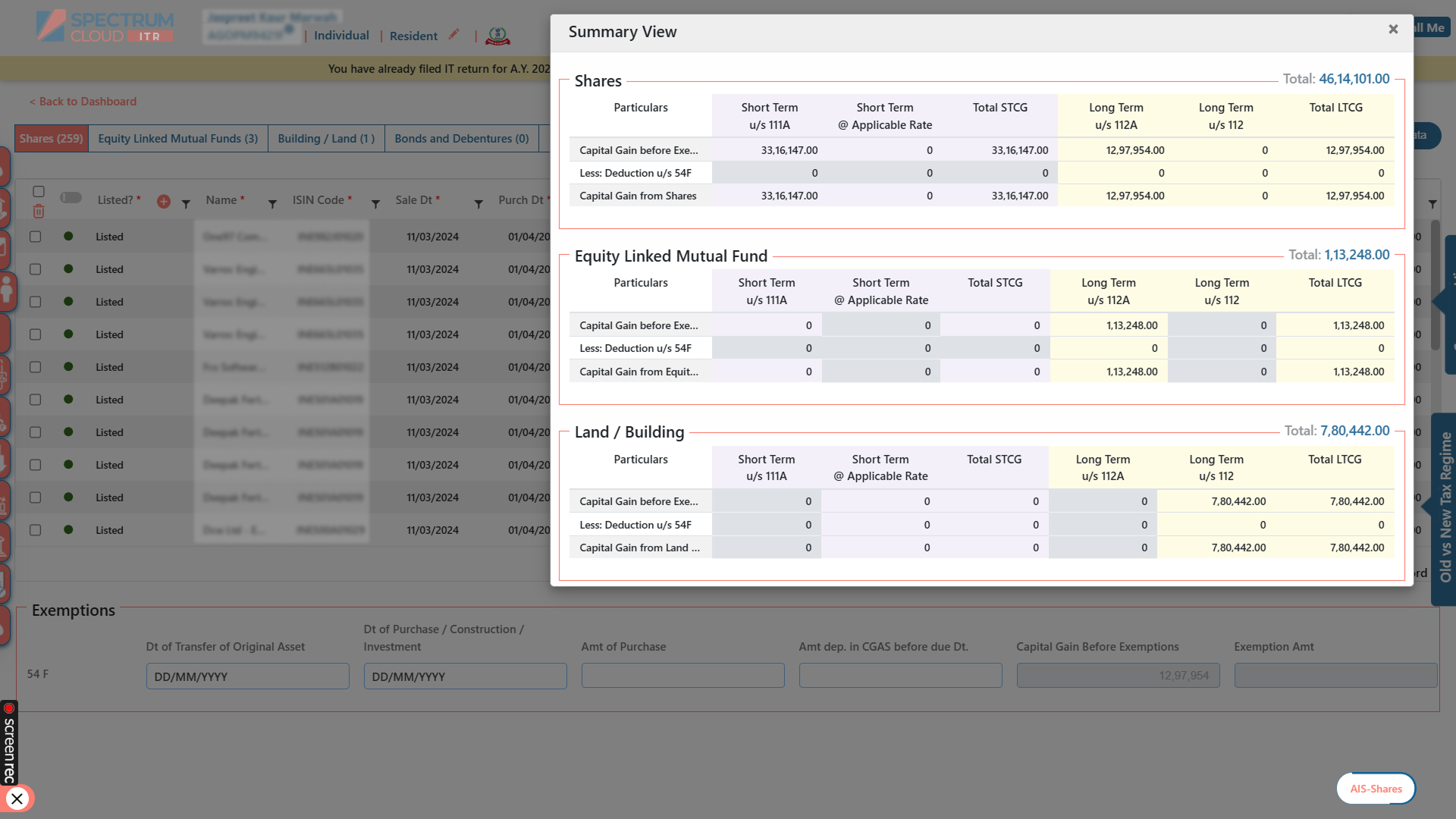Flip the toggle switch in the table header
Screen dimensions: 1456x819
pyautogui.click(x=71, y=196)
